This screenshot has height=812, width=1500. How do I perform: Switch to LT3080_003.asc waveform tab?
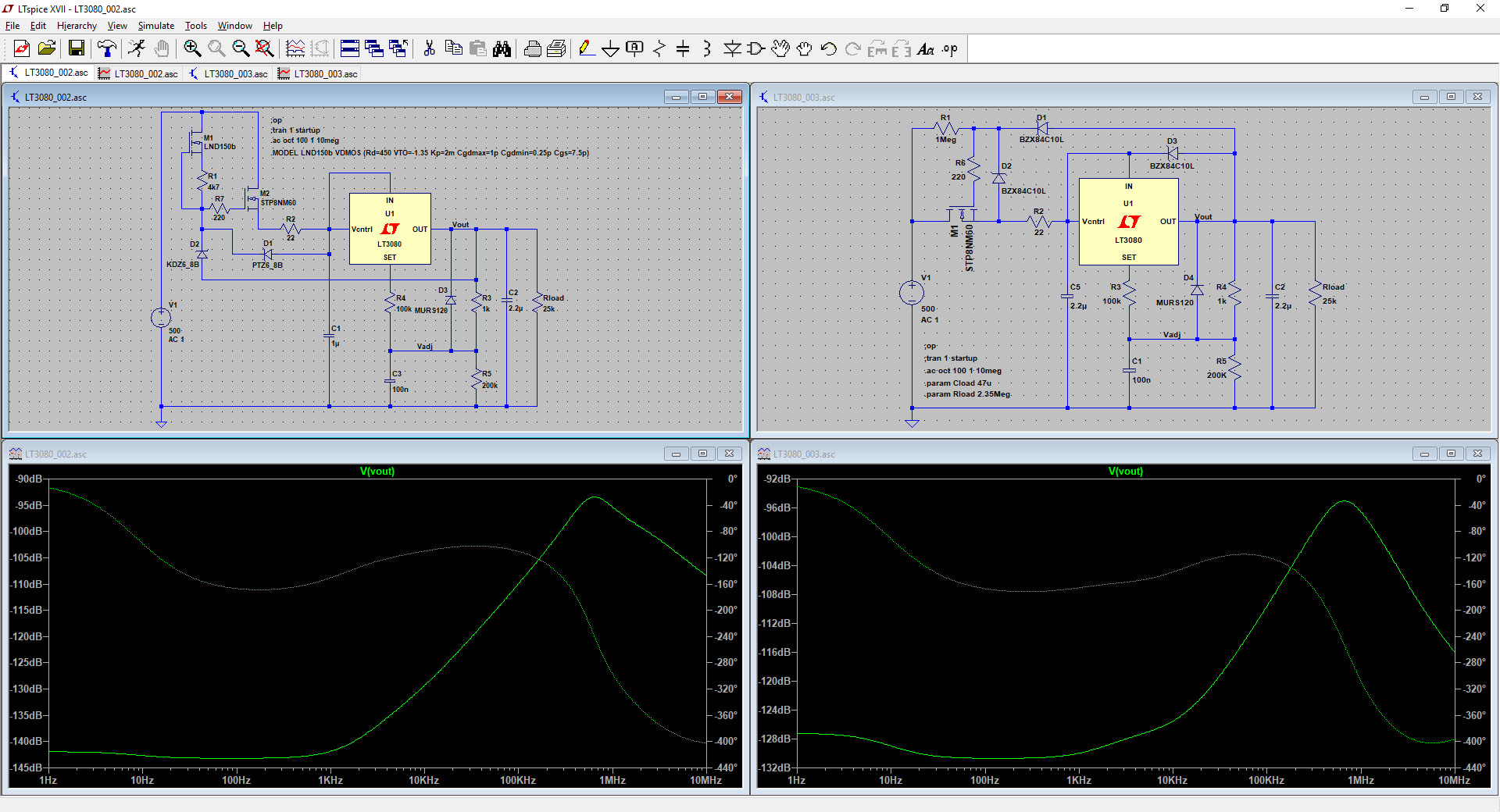point(318,73)
